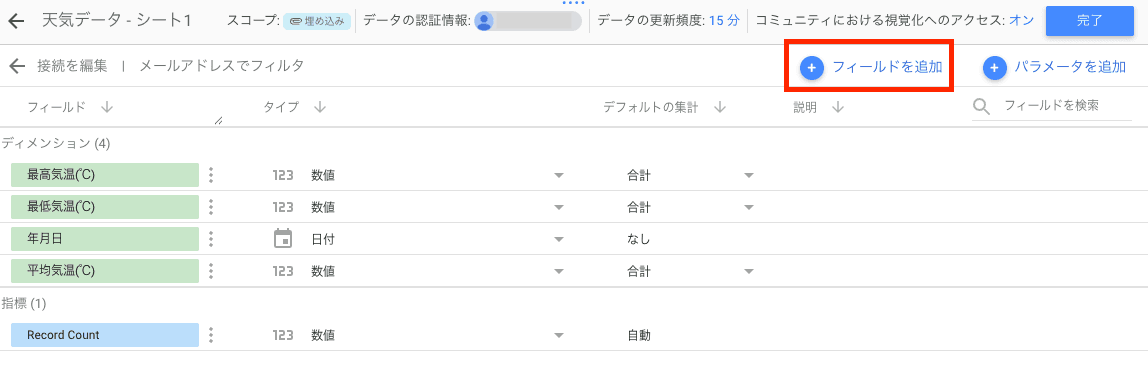Open aggregation dropdown for 最低気温(℃)
This screenshot has width=1148, height=377.
(x=748, y=208)
